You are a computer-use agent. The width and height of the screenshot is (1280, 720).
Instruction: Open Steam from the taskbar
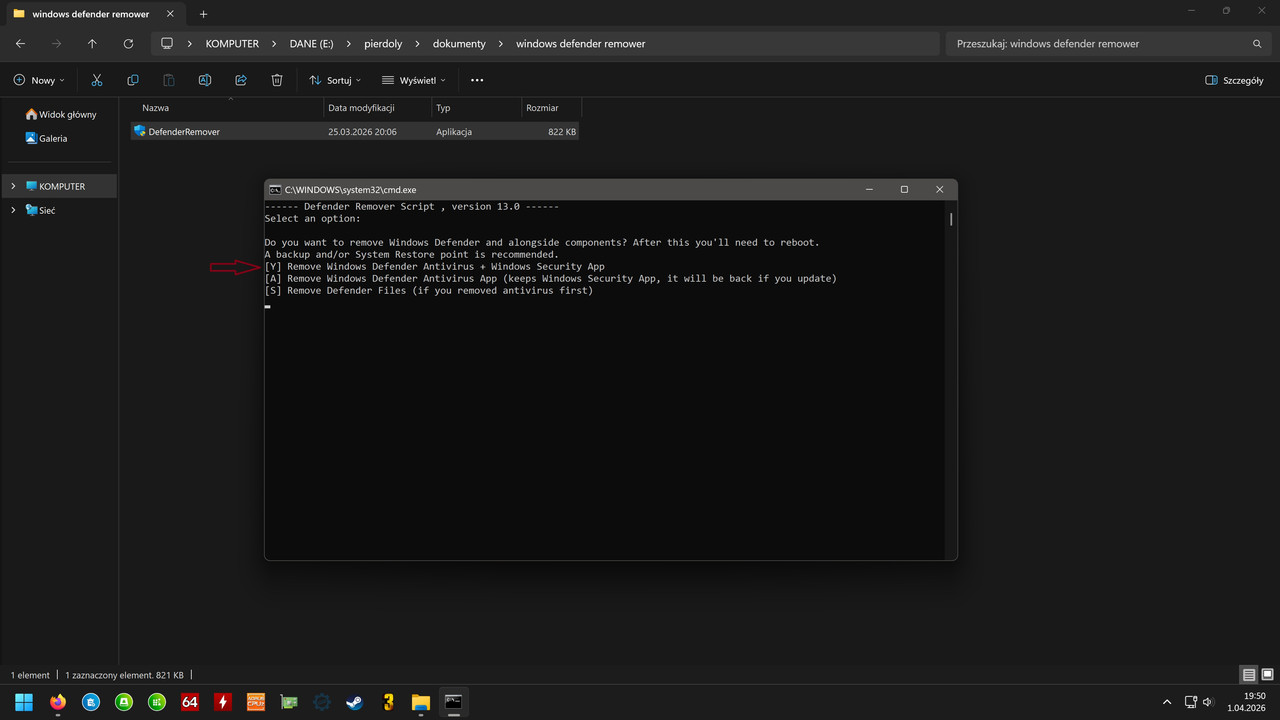coord(354,702)
